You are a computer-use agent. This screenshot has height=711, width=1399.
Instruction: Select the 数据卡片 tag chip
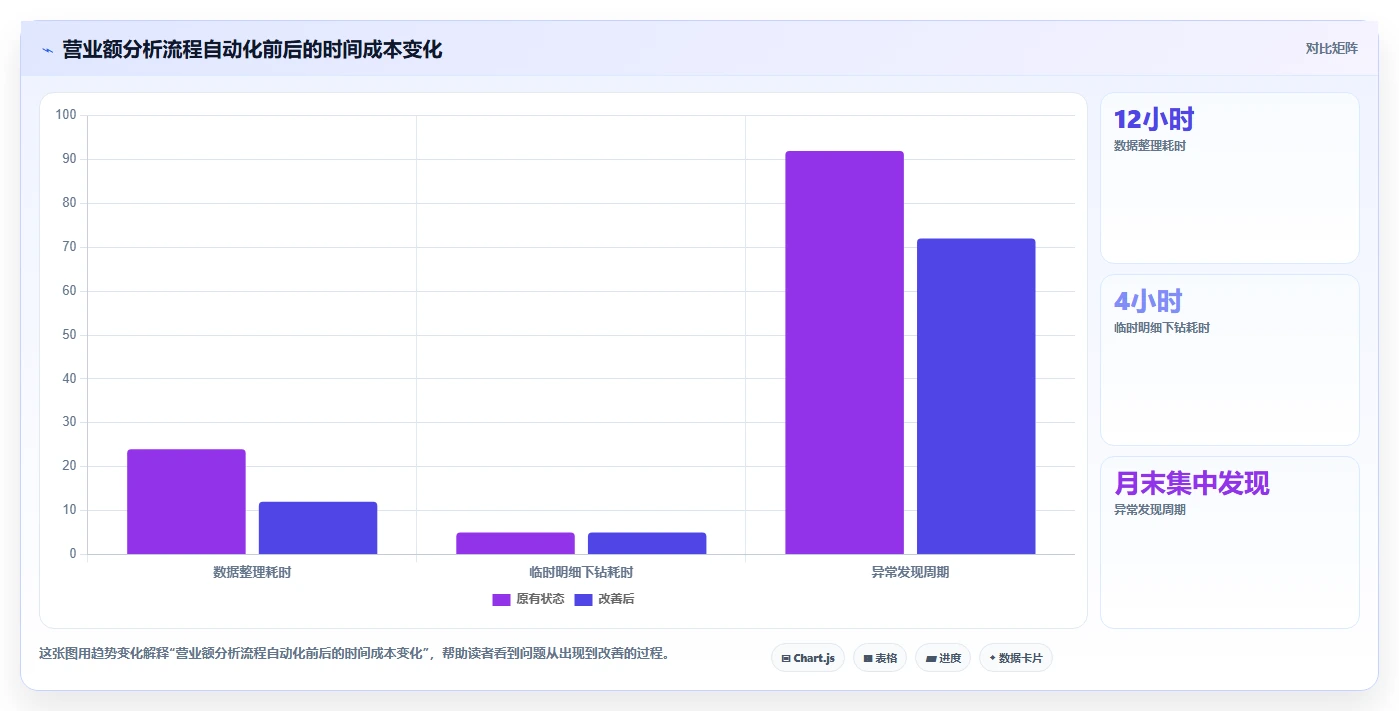click(x=1016, y=658)
